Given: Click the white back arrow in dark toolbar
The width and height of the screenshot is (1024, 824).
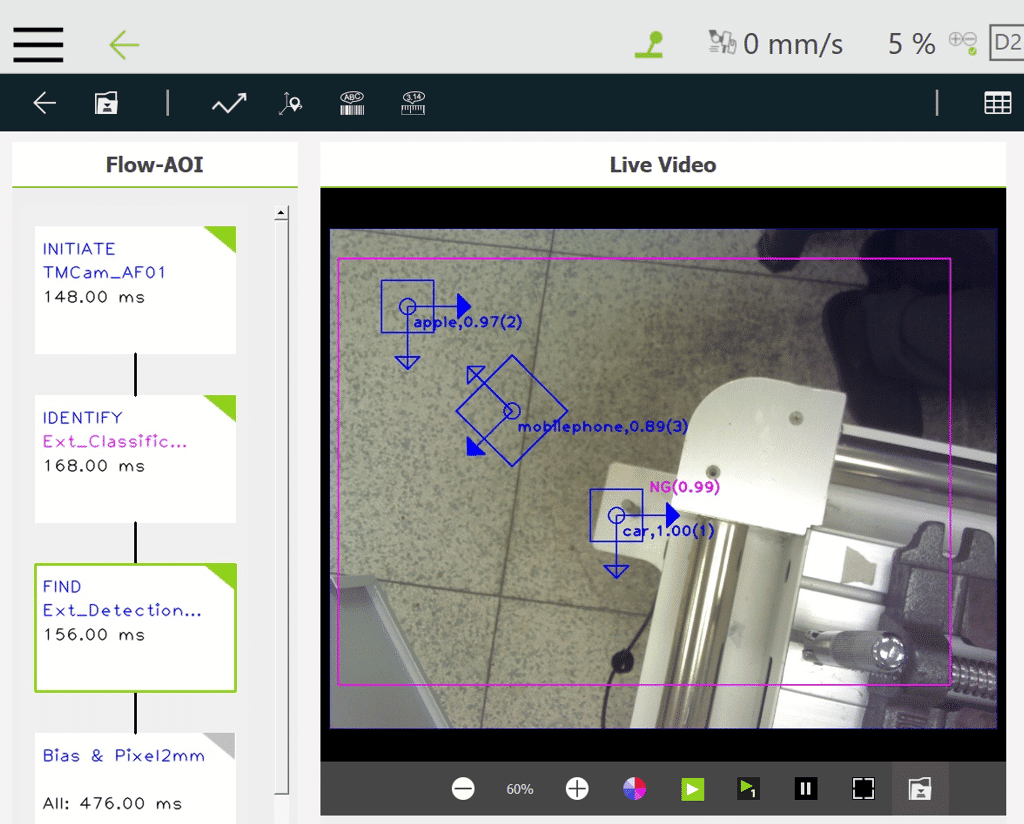Looking at the screenshot, I should (x=44, y=103).
